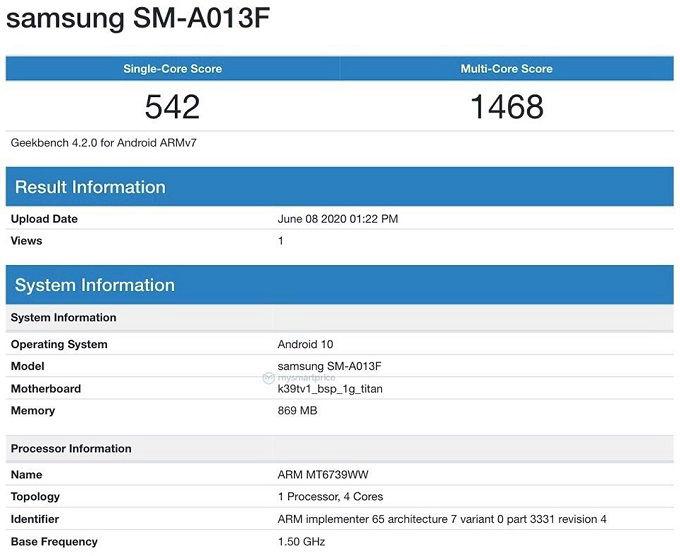Select the Single-Core Score header
Viewport: 680px width, 556px height.
point(173,69)
